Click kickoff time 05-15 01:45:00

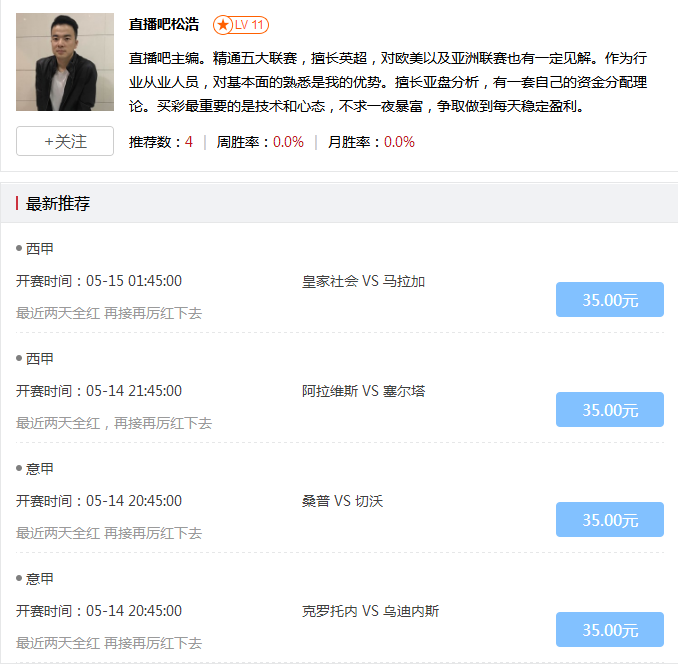pyautogui.click(x=134, y=281)
